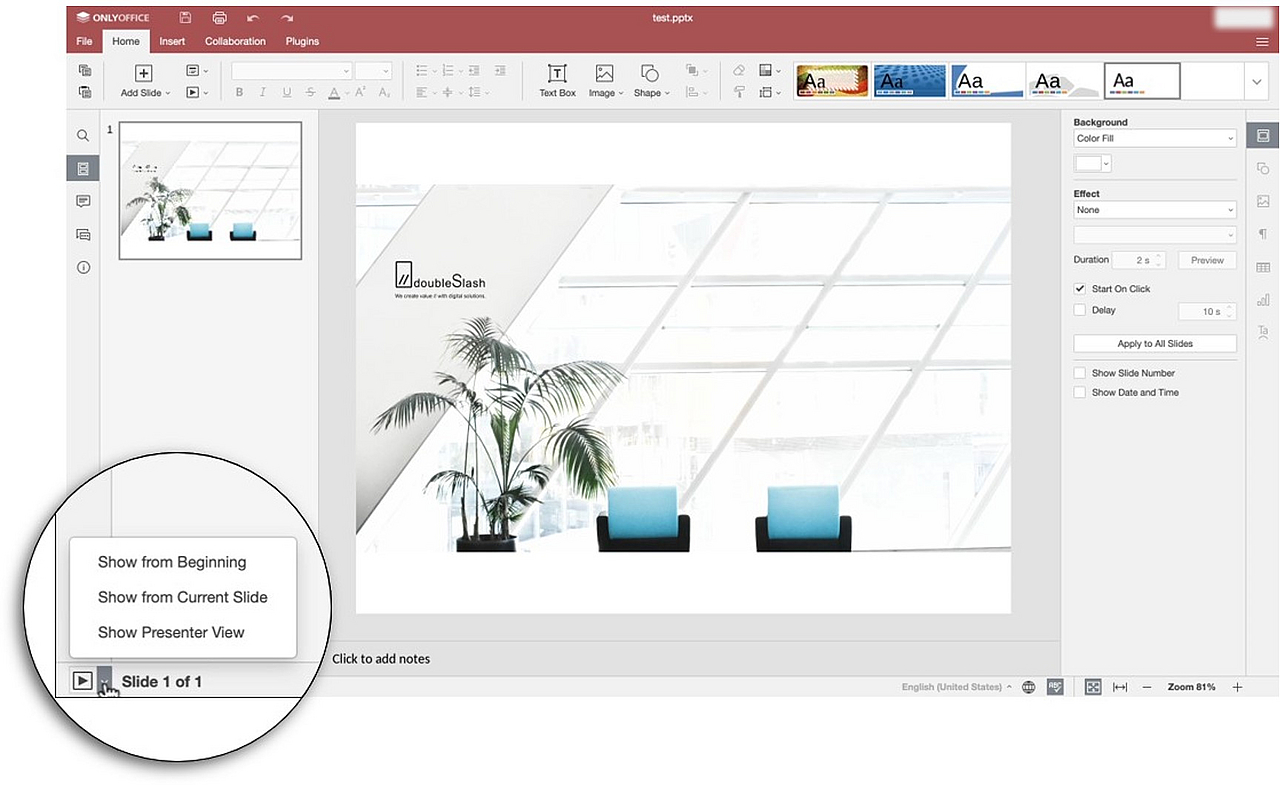Enable Show Slide Number checkbox
1280x785 pixels.
pyautogui.click(x=1080, y=373)
